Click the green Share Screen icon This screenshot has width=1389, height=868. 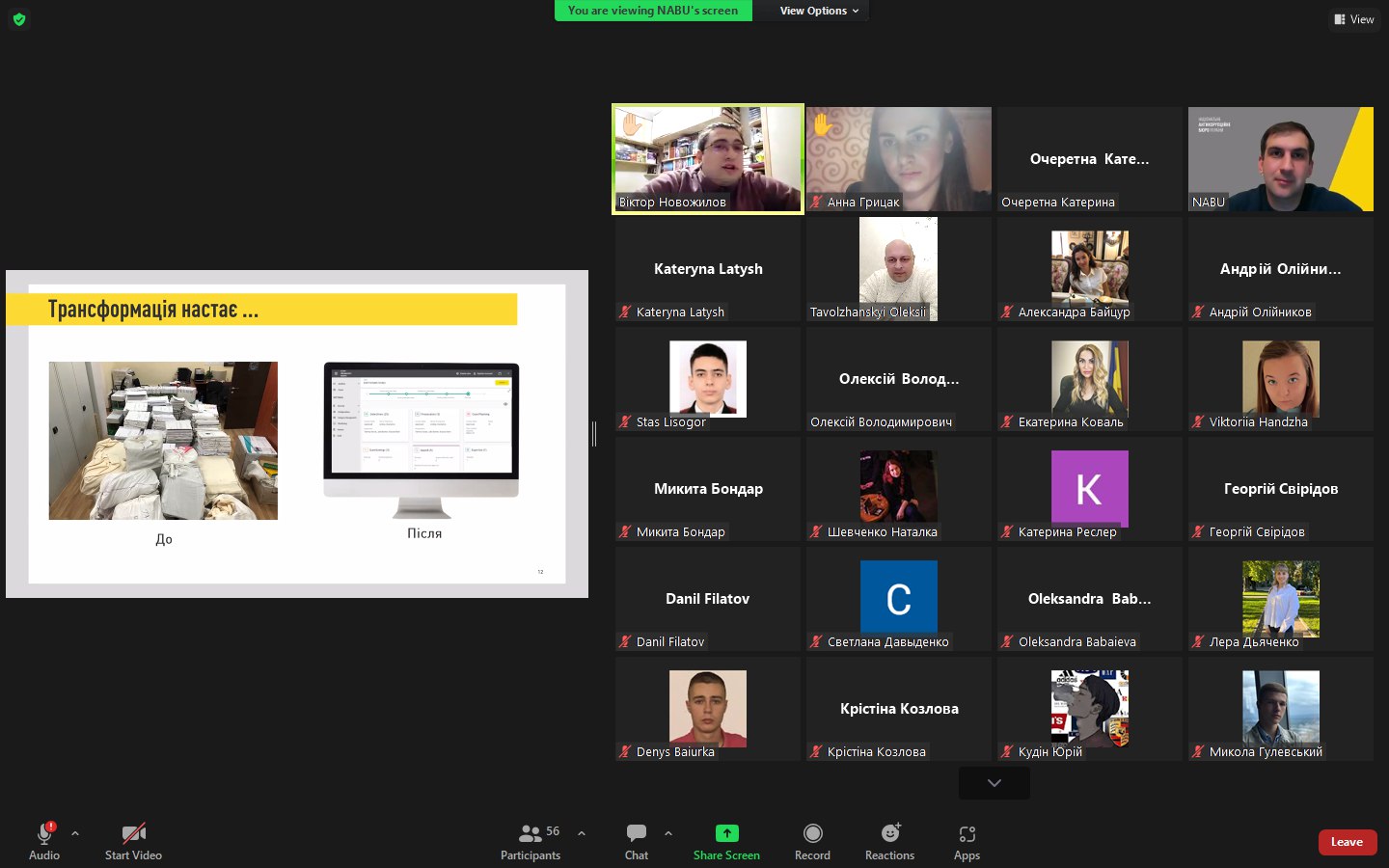tap(726, 833)
